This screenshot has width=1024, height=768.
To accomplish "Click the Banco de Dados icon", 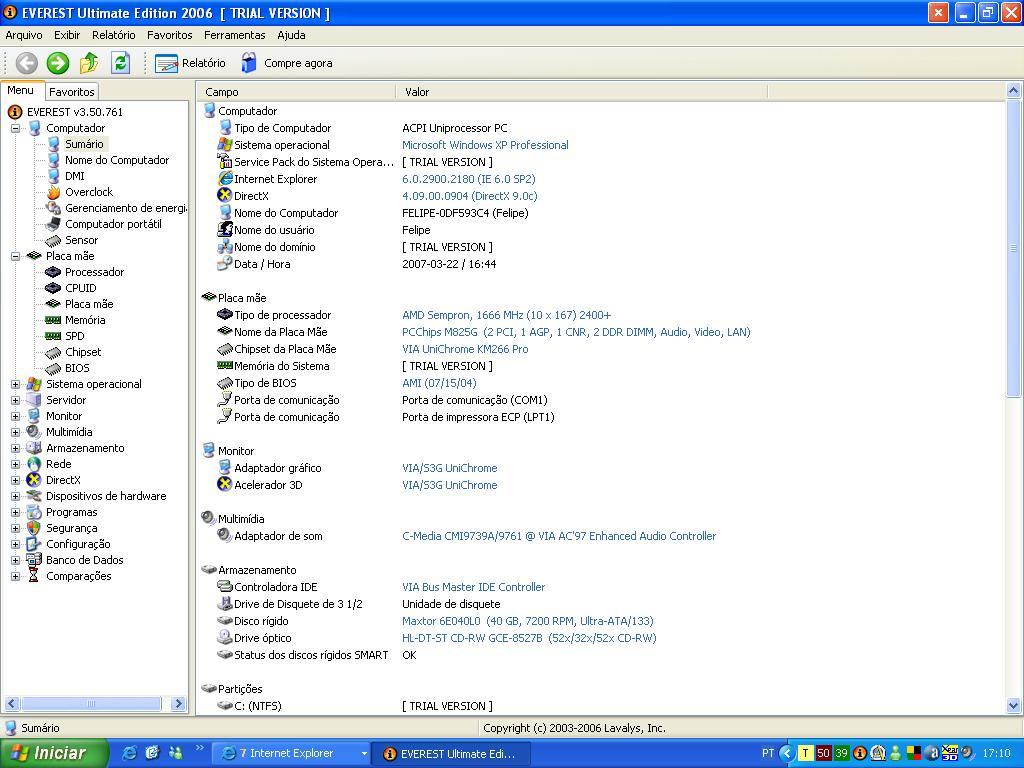I will (34, 560).
